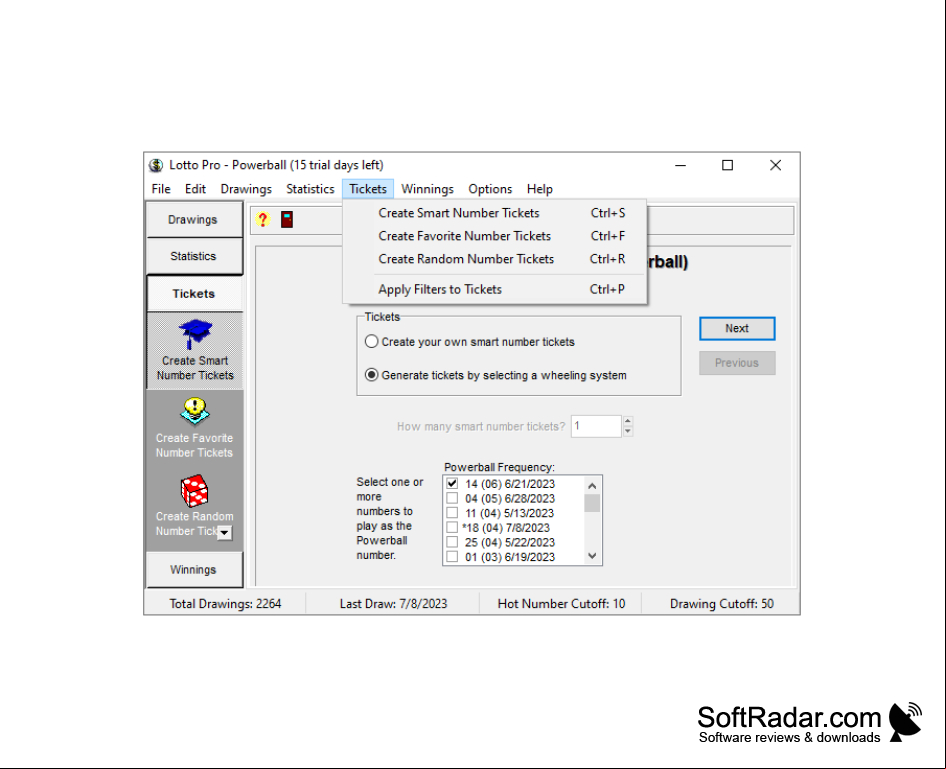
Task: Open the Edit menu
Action: (195, 189)
